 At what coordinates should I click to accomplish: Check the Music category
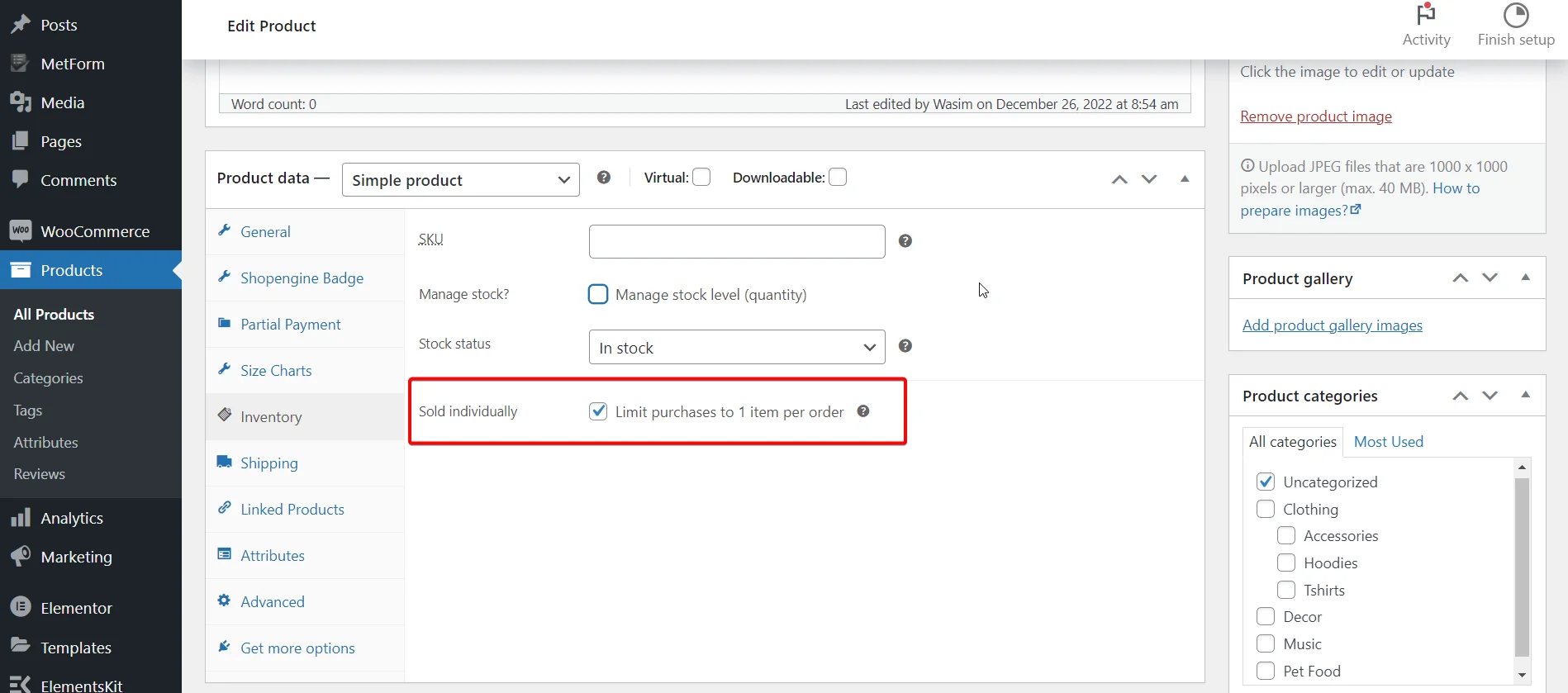1266,643
